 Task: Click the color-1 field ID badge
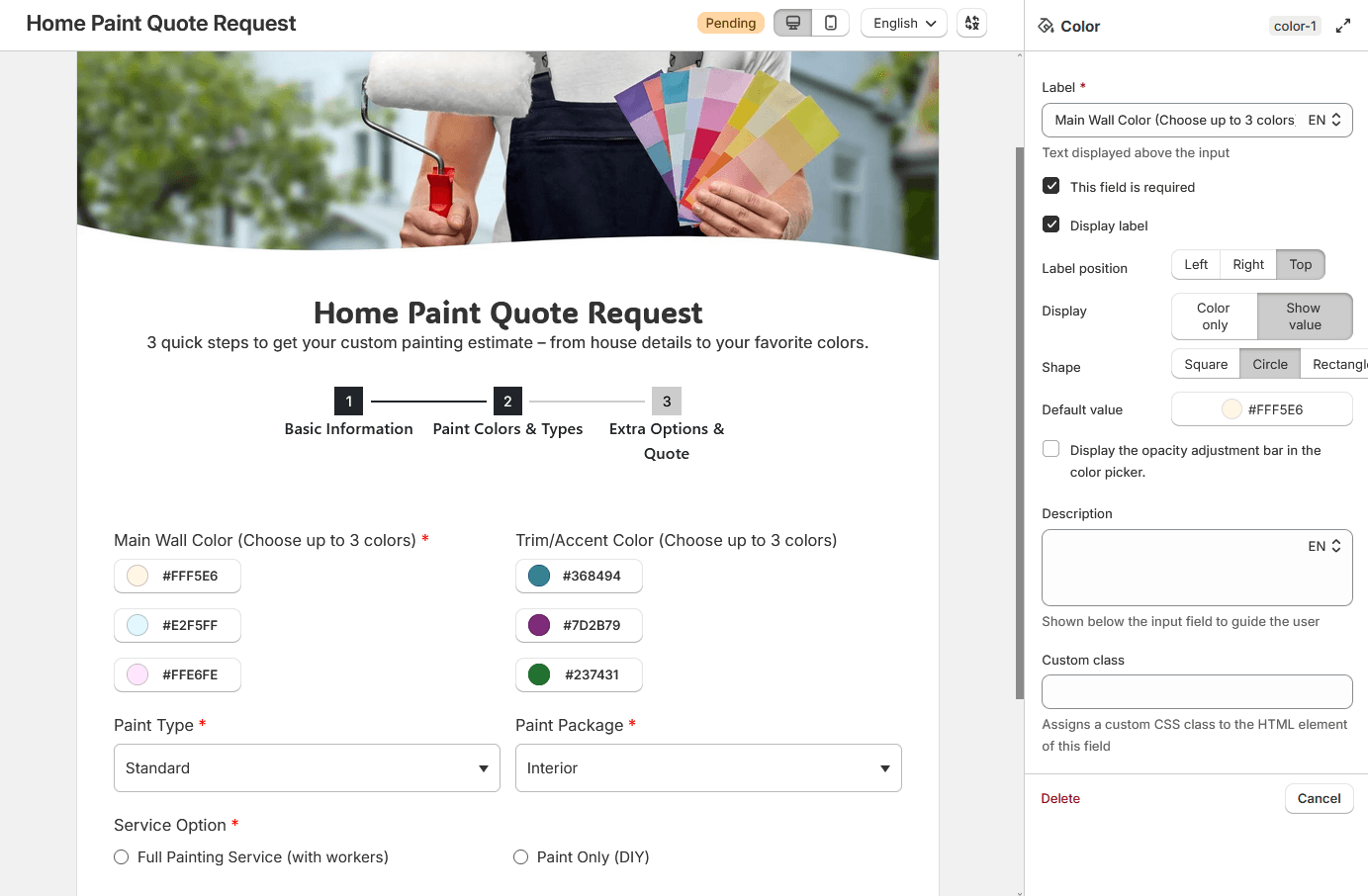coord(1295,26)
